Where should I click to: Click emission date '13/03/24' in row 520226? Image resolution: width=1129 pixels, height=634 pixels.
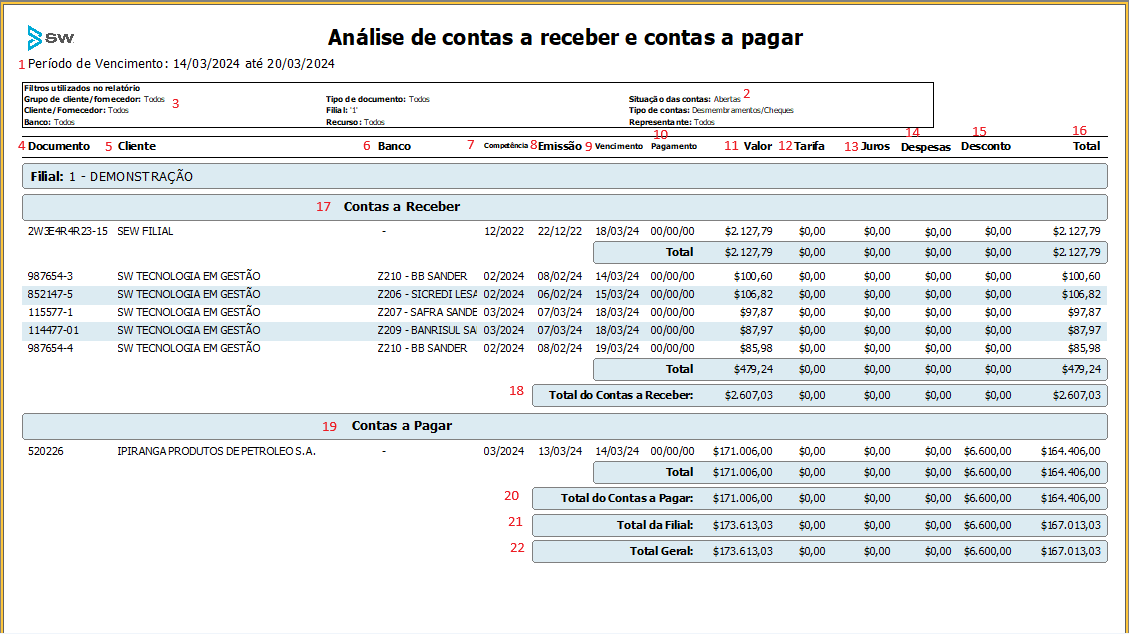[559, 451]
